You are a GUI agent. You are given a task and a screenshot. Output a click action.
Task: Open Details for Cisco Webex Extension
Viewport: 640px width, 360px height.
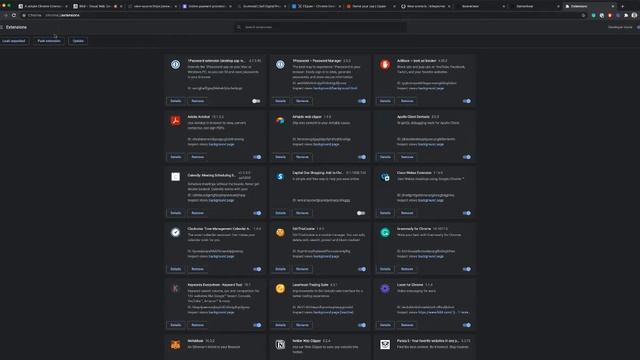(x=385, y=213)
